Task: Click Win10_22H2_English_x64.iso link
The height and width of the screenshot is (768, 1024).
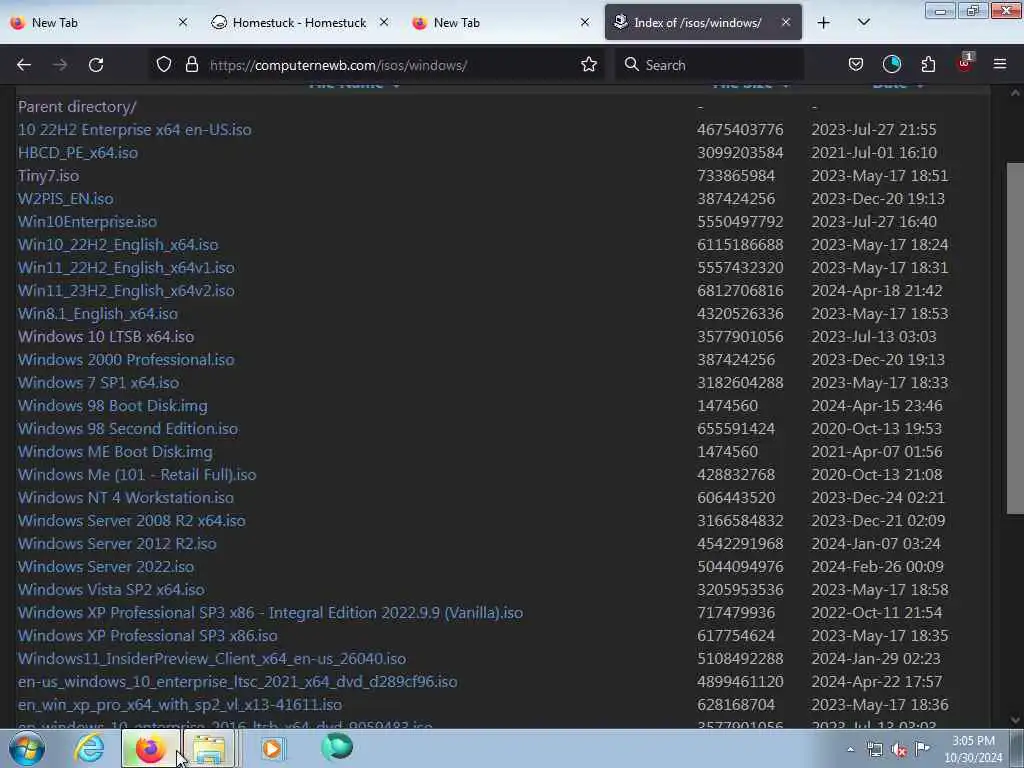Action: 118,244
